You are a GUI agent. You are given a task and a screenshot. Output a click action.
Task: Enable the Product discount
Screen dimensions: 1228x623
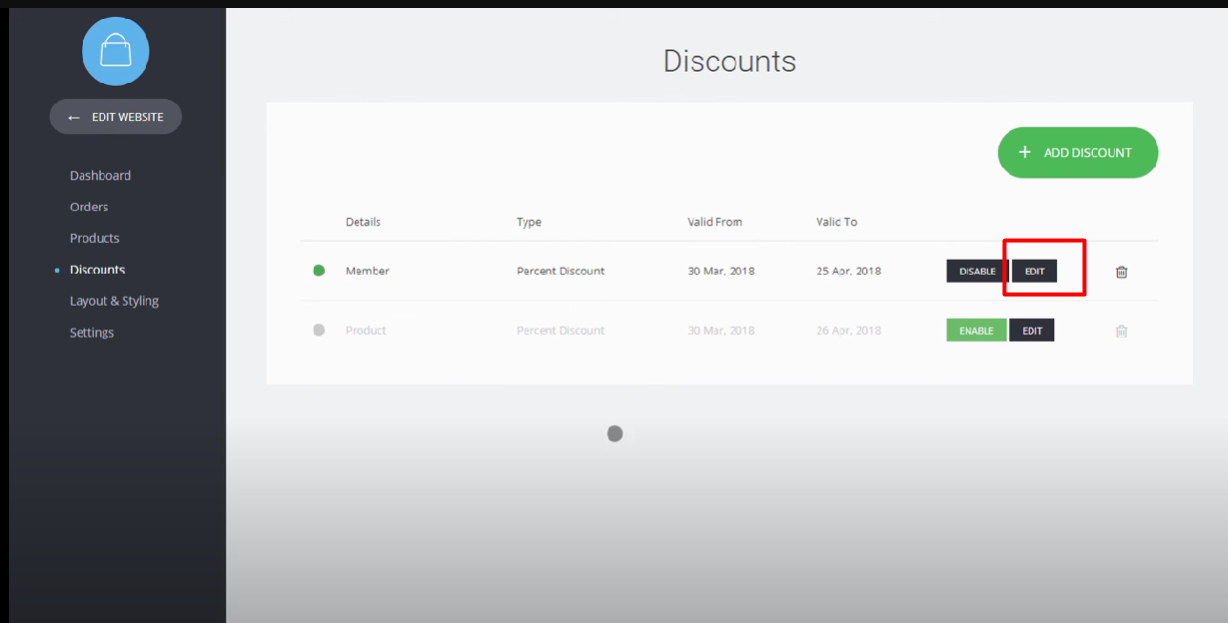pyautogui.click(x=976, y=330)
